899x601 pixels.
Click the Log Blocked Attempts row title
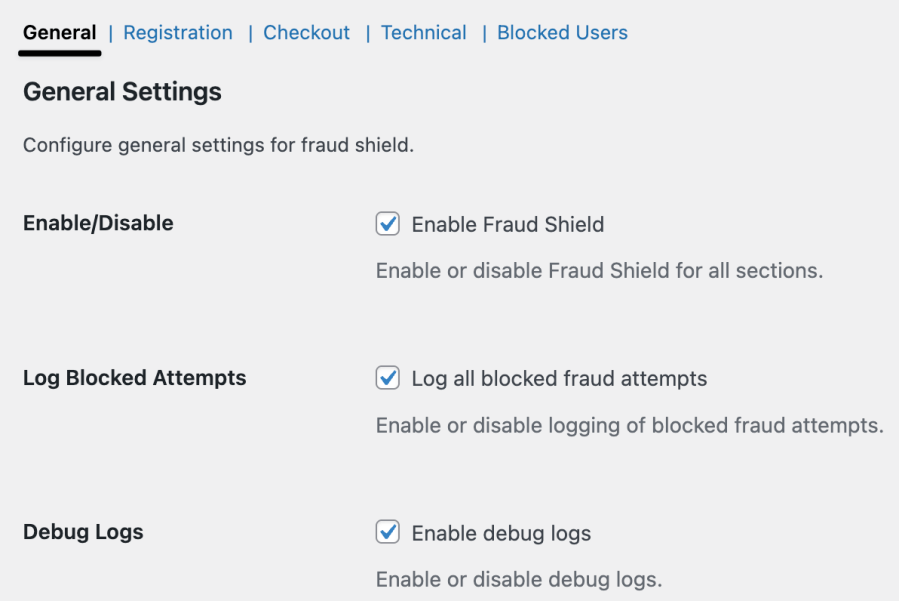coord(134,378)
